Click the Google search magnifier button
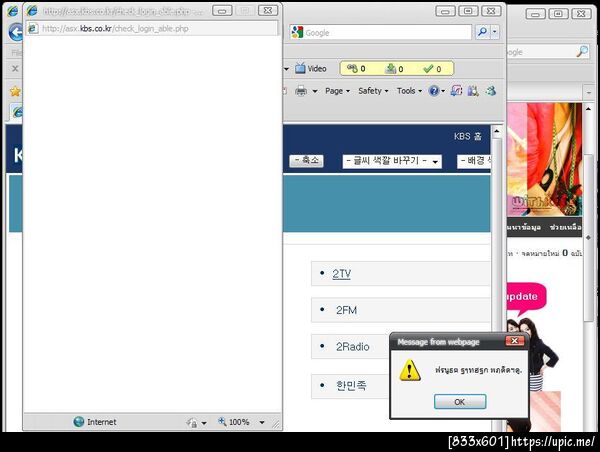The width and height of the screenshot is (600, 452). 483,32
